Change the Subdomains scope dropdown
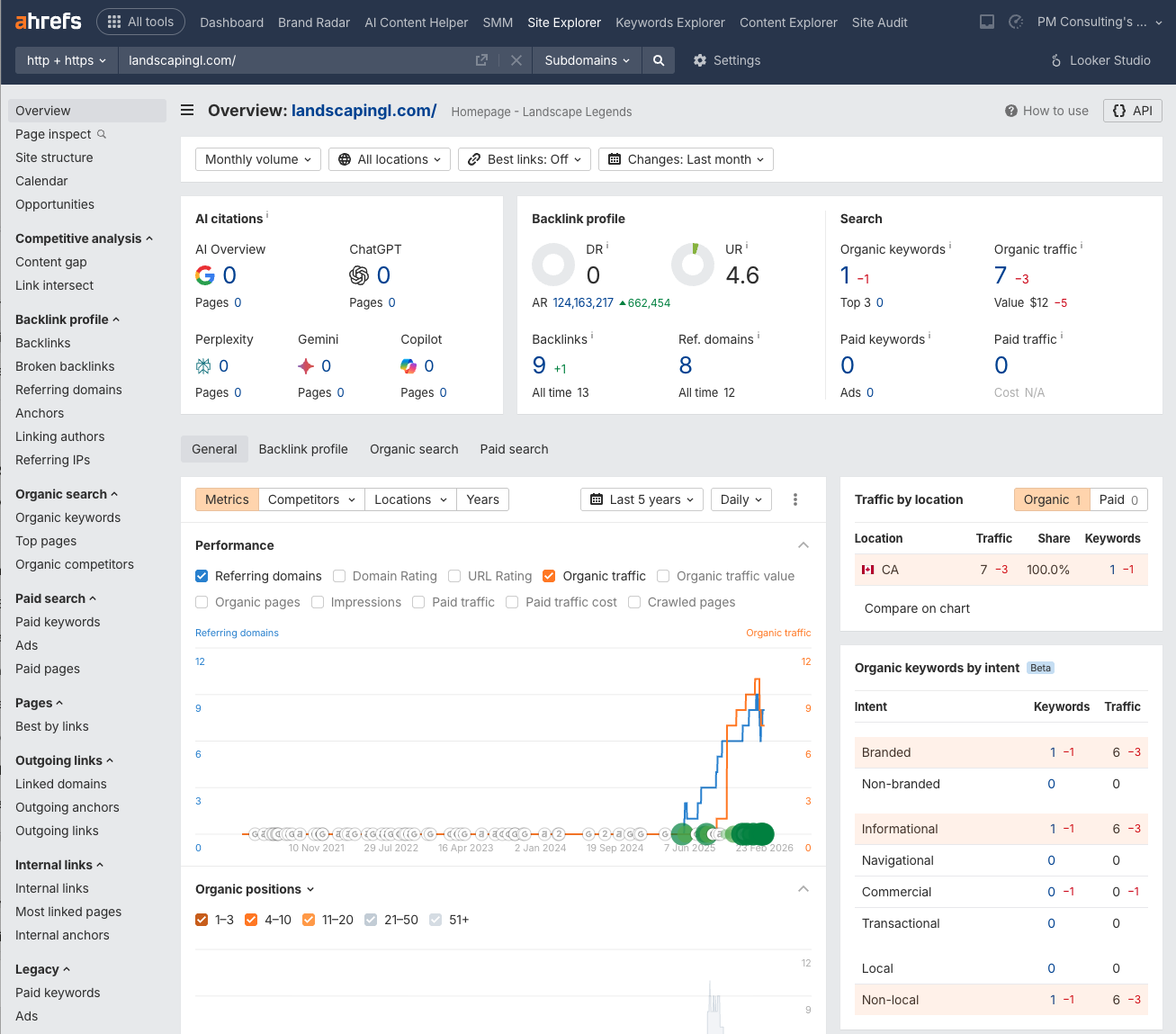This screenshot has width=1176, height=1034. click(x=587, y=60)
